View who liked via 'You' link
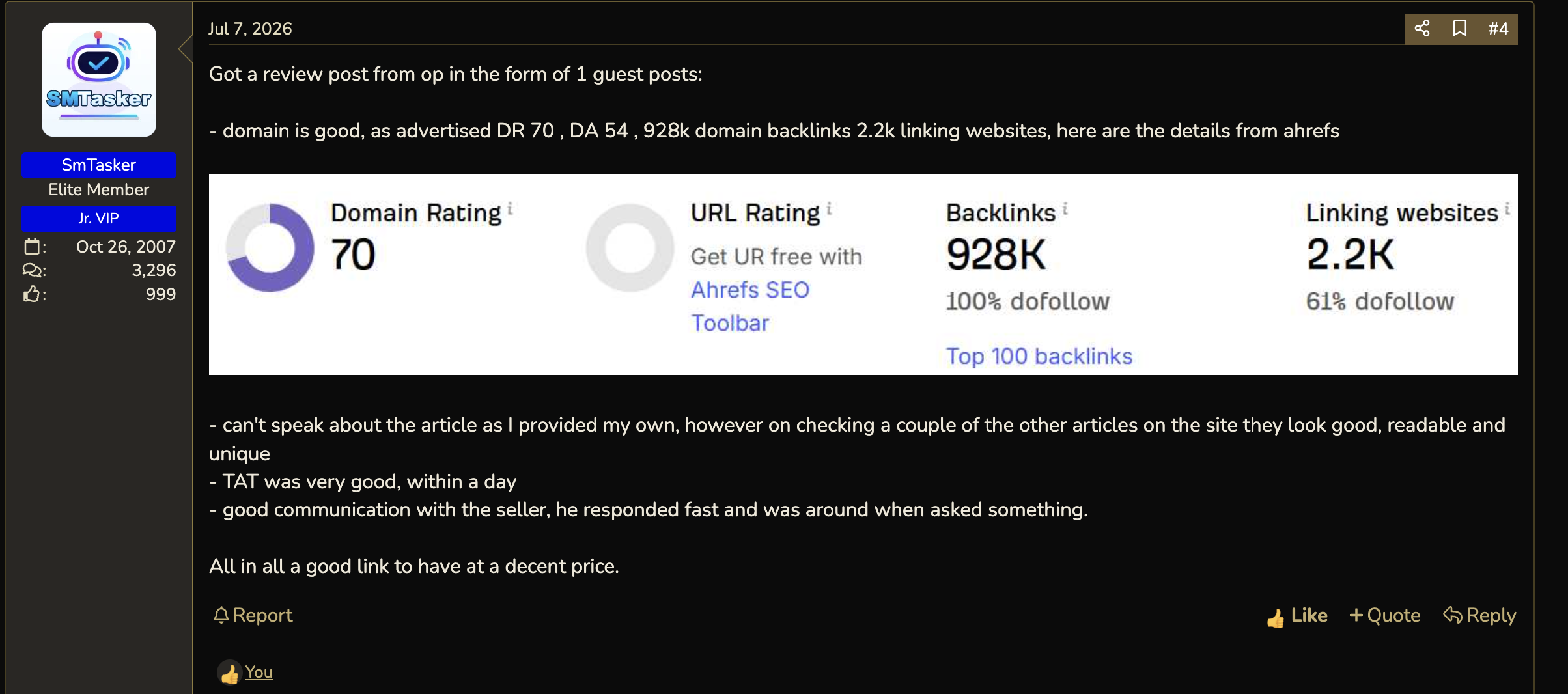The height and width of the screenshot is (694, 1568). click(259, 672)
